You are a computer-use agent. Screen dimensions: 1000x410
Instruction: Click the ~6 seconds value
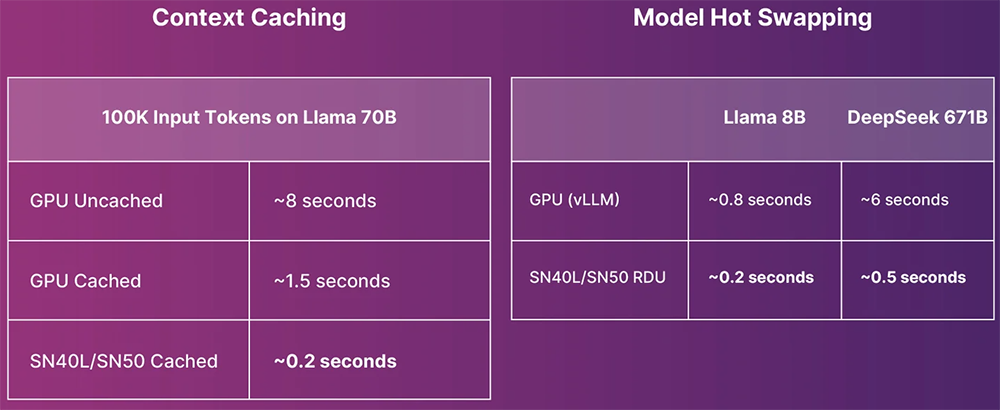tap(904, 200)
